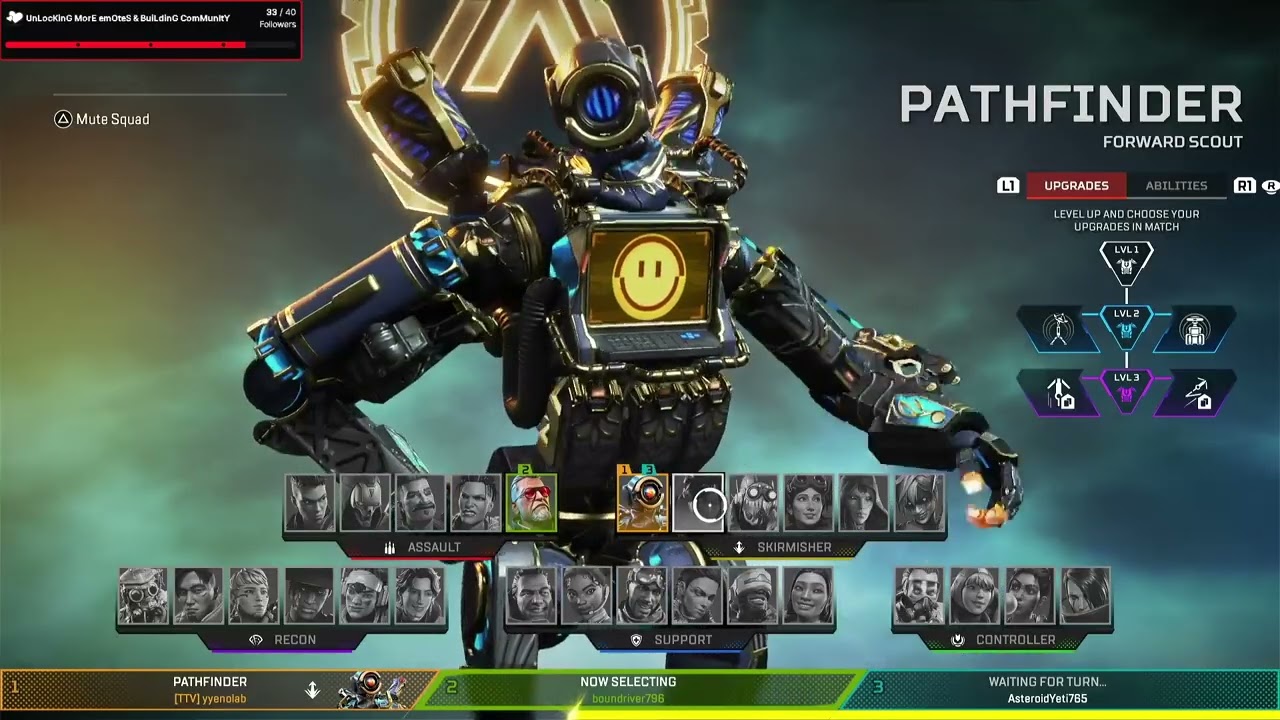Click the LVL 1 upgrade node

(x=1126, y=262)
